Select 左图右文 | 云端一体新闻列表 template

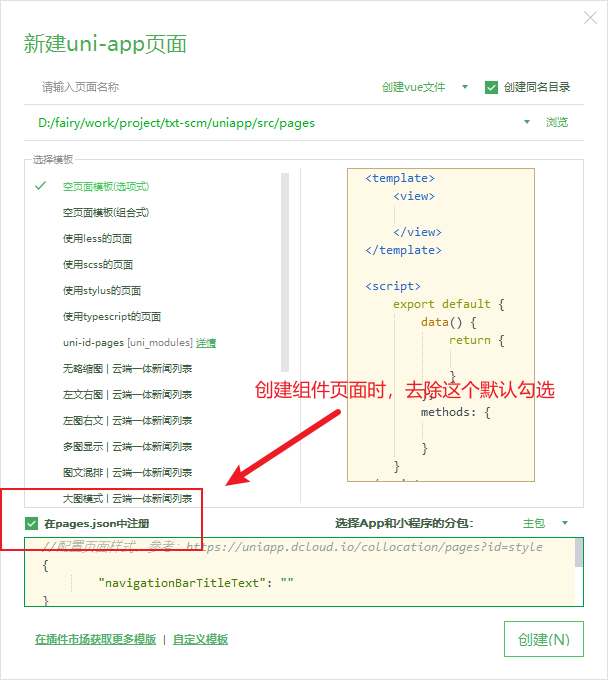127,421
